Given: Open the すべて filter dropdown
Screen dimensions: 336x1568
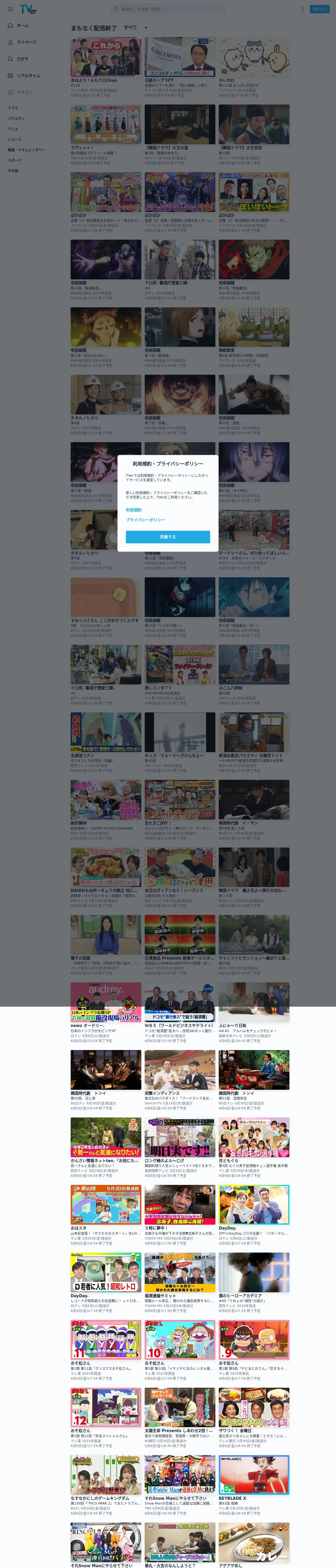Looking at the screenshot, I should [135, 27].
